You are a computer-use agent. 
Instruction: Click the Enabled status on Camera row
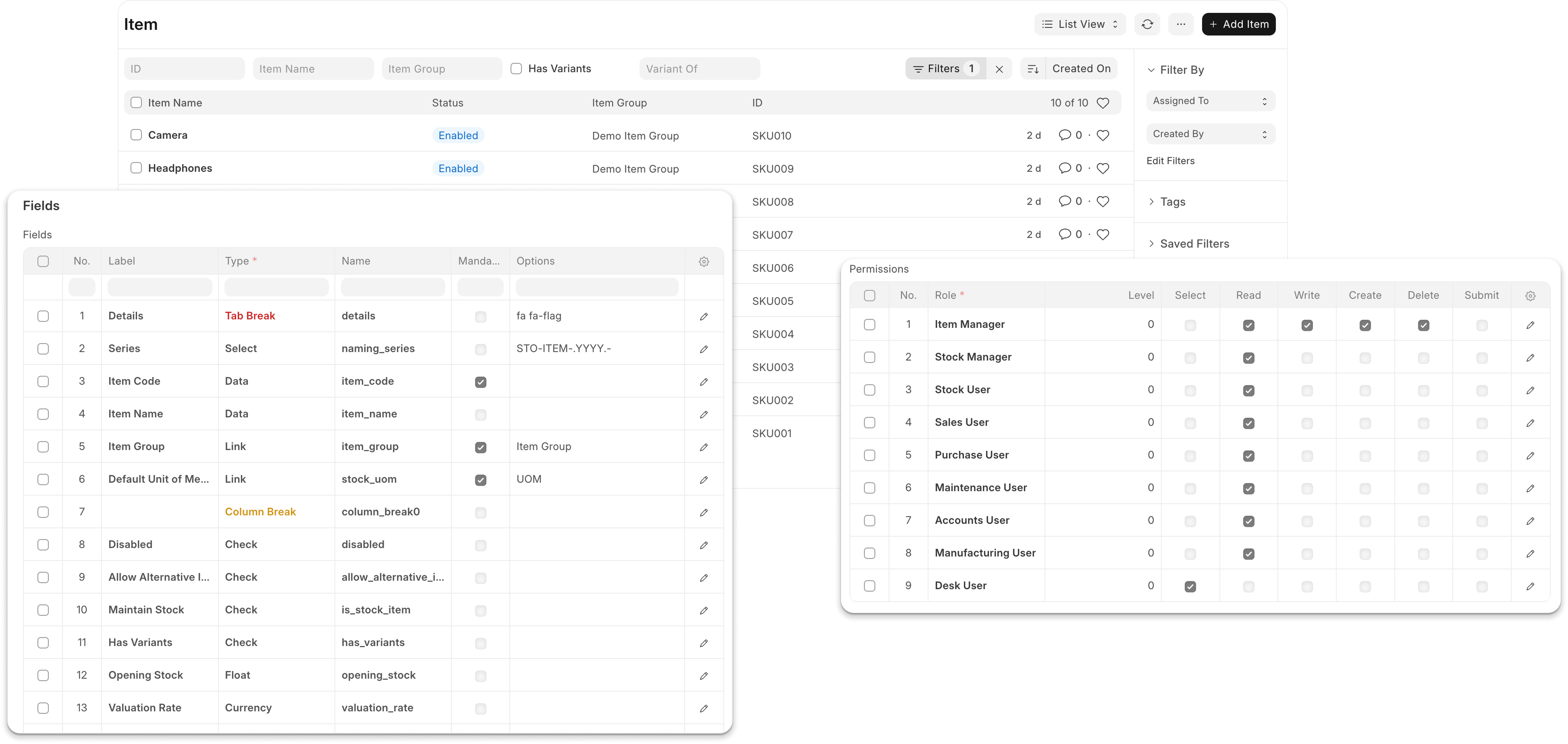(x=458, y=135)
